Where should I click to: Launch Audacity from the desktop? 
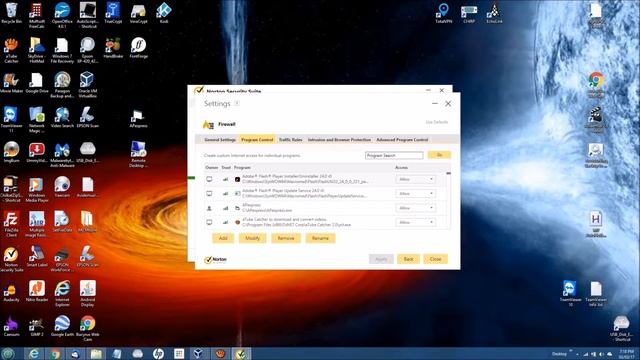point(11,291)
